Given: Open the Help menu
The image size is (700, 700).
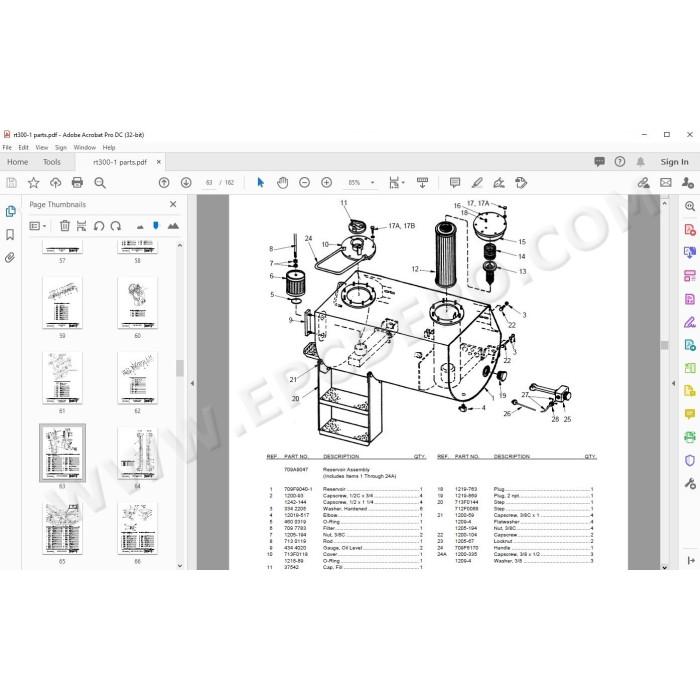Looking at the screenshot, I should pyautogui.click(x=109, y=147).
